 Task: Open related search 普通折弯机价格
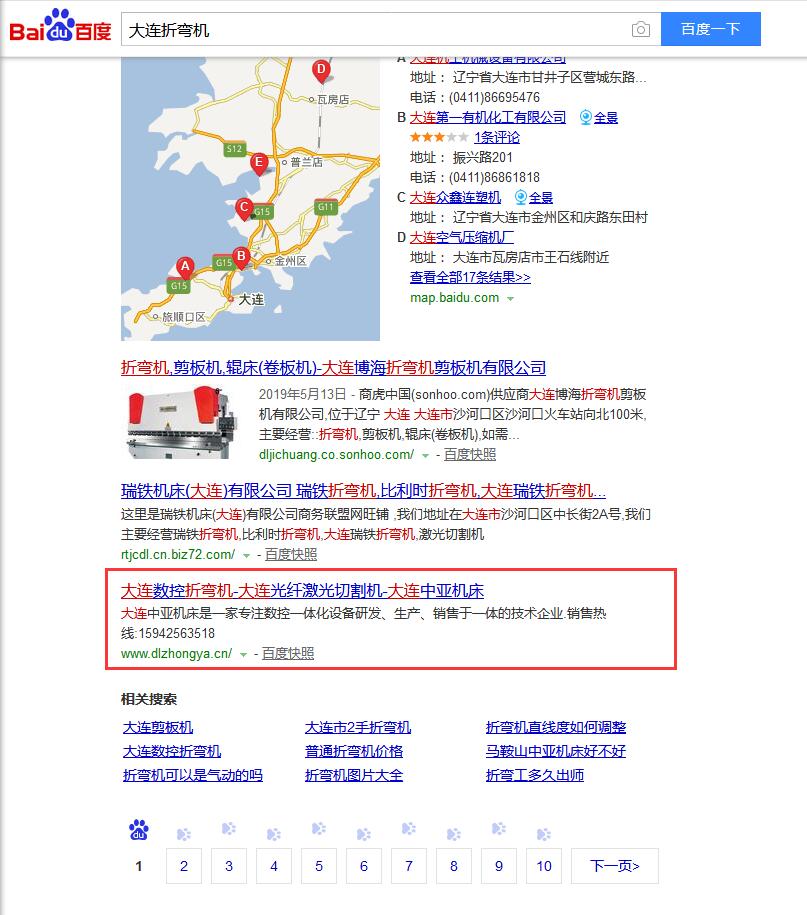pos(354,752)
